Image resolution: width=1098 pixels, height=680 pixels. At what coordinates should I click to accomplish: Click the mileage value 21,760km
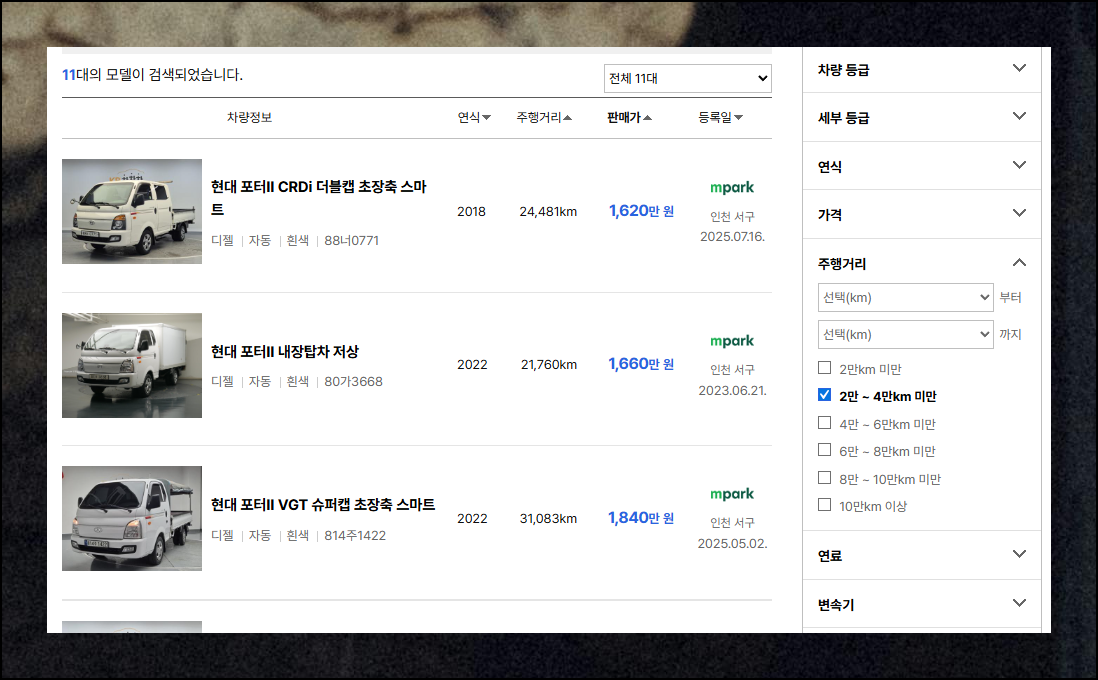tap(549, 365)
